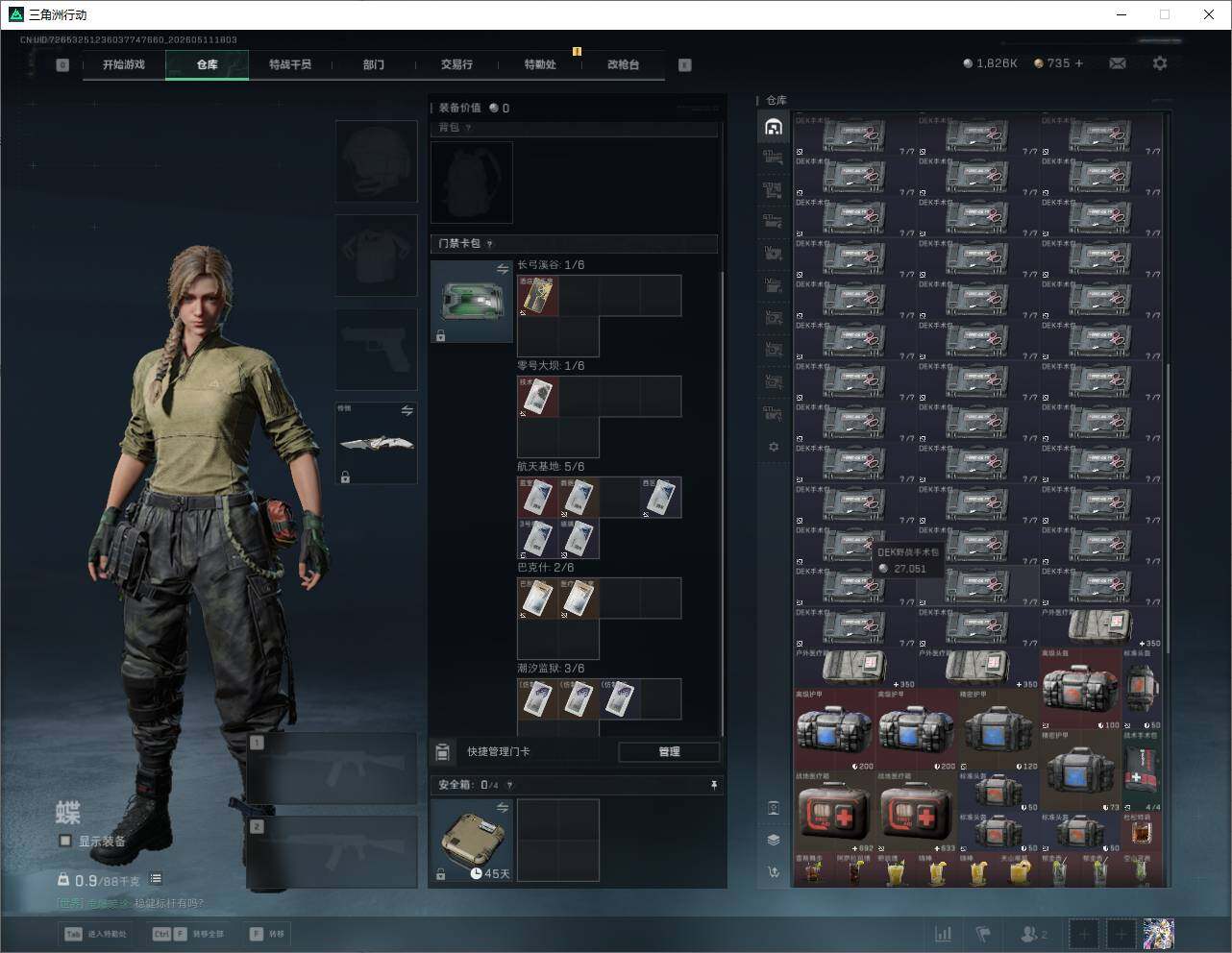The image size is (1232, 953).
Task: Open warehouse sidebar settings gear
Action: pos(774,447)
